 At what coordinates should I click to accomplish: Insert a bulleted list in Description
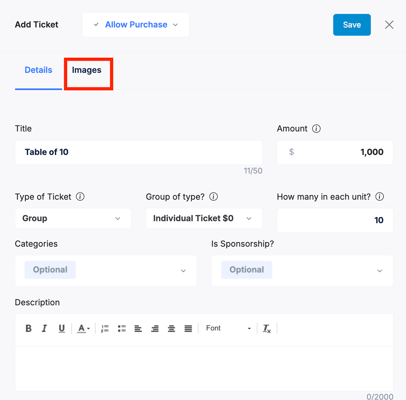point(122,329)
